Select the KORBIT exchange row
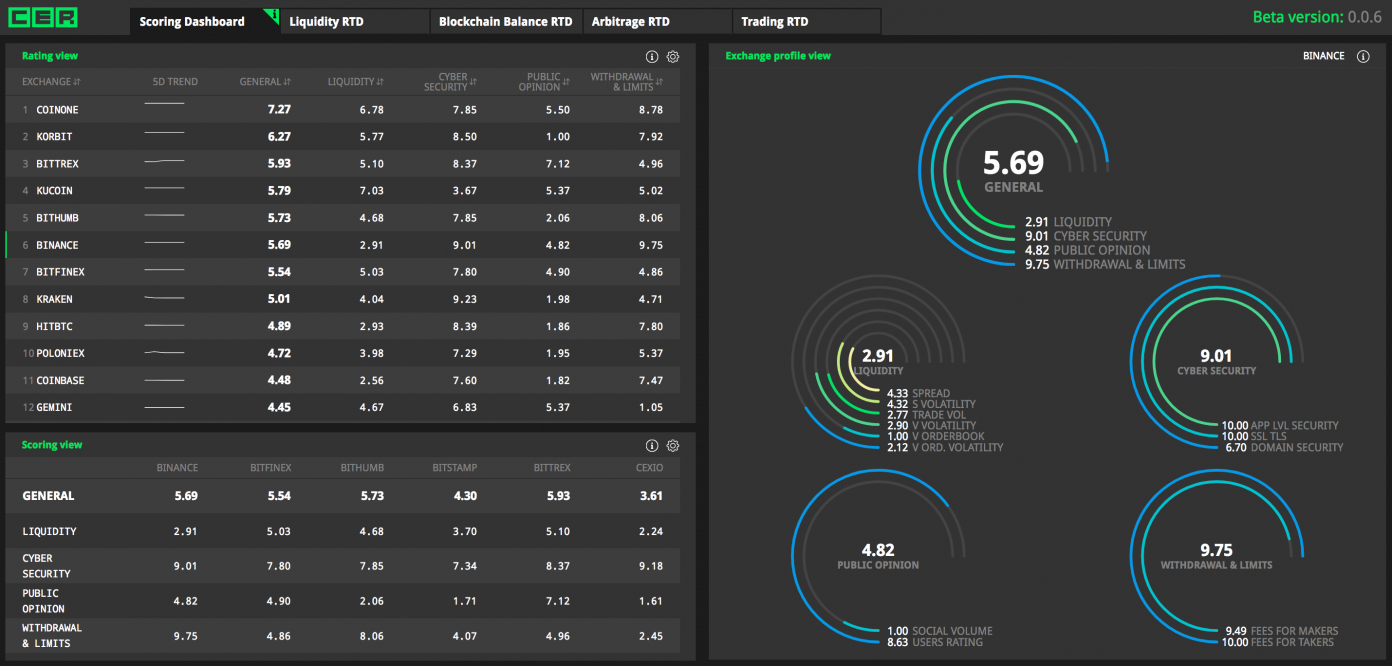The width and height of the screenshot is (1392, 666). (x=343, y=137)
